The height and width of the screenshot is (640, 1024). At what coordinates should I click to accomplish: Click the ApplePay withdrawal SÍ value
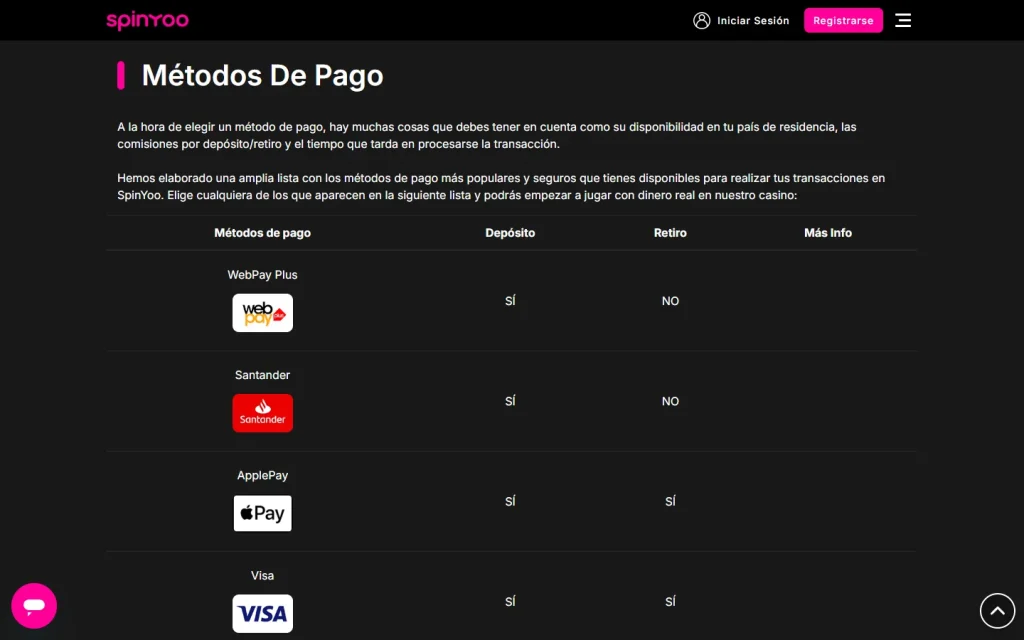click(x=671, y=501)
